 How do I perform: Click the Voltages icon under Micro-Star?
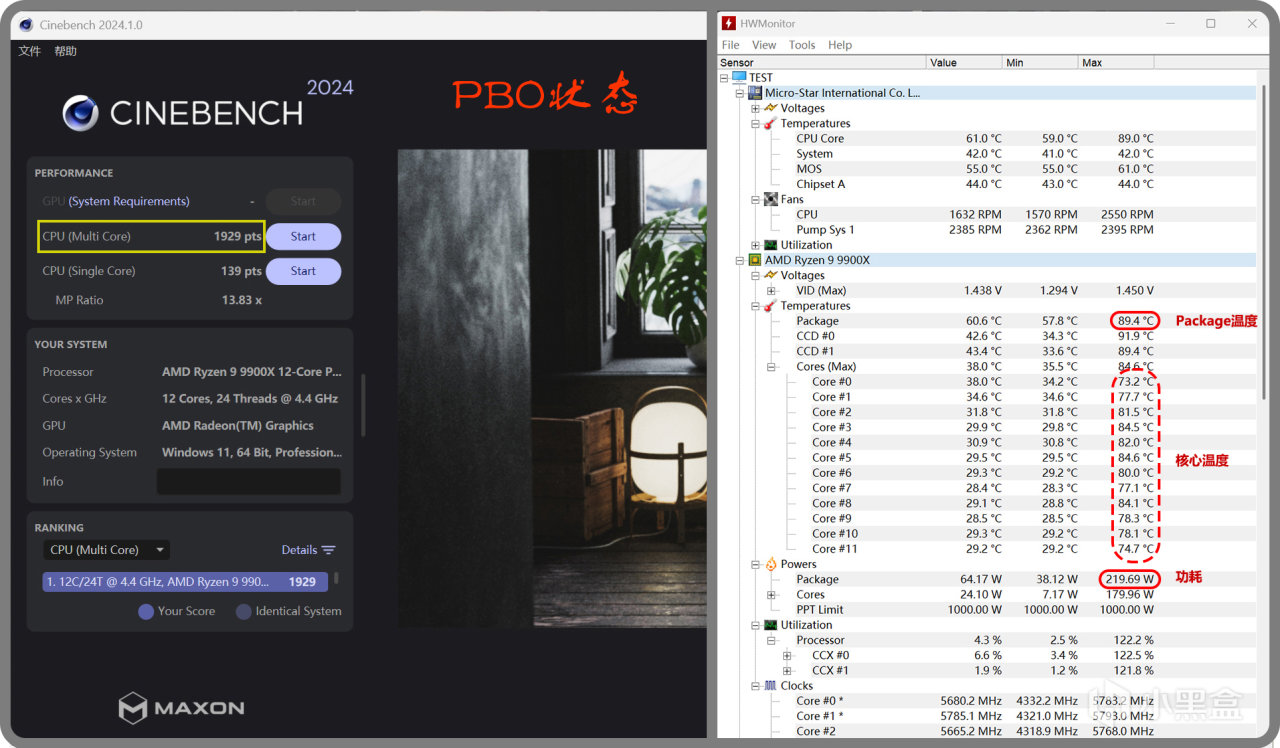click(771, 108)
